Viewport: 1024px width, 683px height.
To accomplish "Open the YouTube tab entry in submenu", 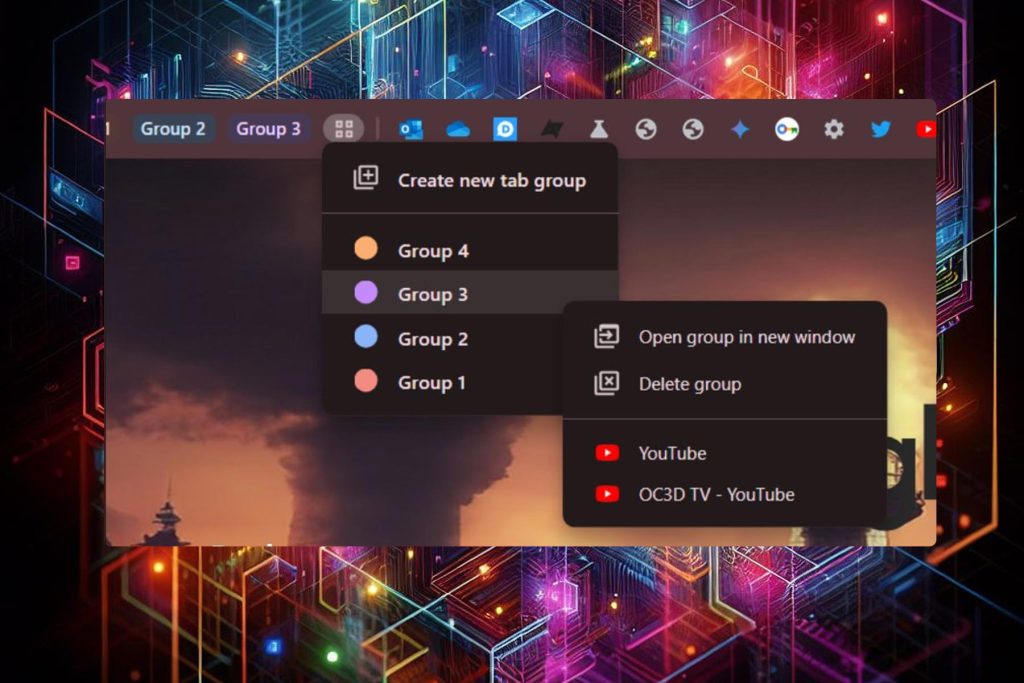I will point(725,453).
